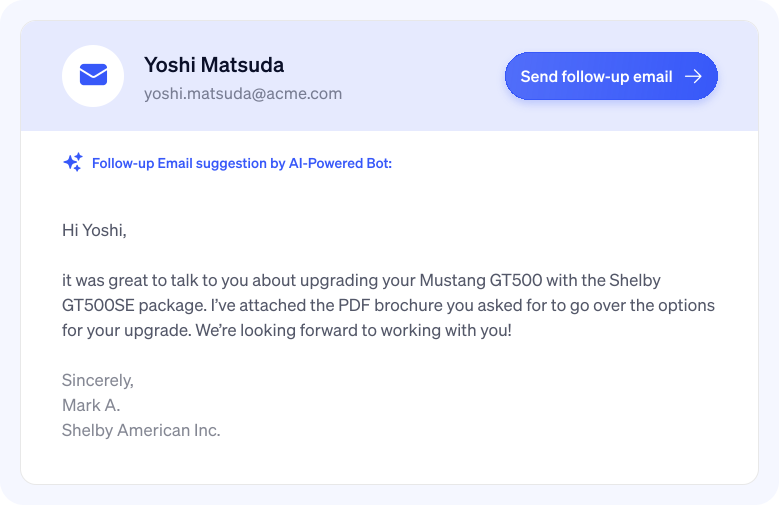This screenshot has width=779, height=505.
Task: Click the AI sparkle stars icon
Action: point(73,163)
